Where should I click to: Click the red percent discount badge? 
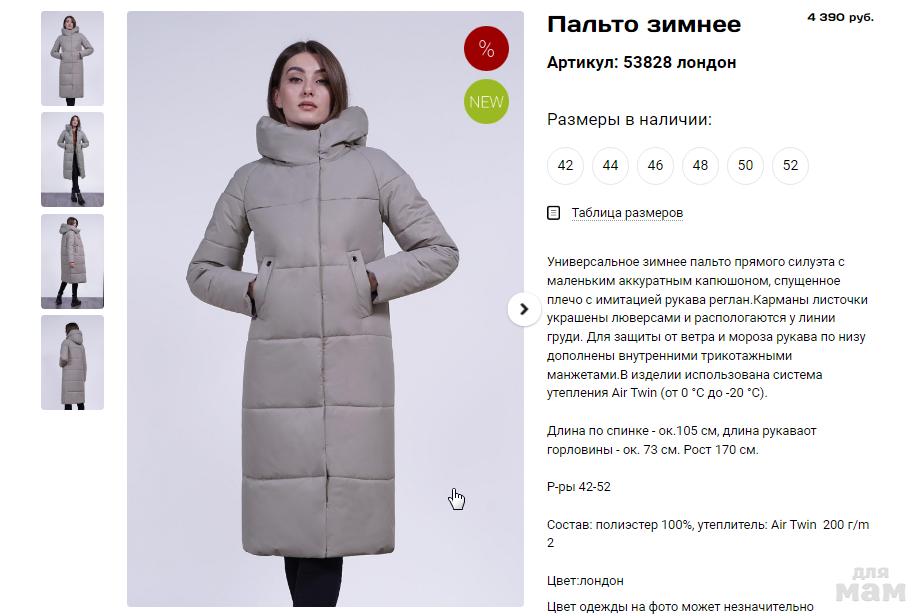[486, 48]
